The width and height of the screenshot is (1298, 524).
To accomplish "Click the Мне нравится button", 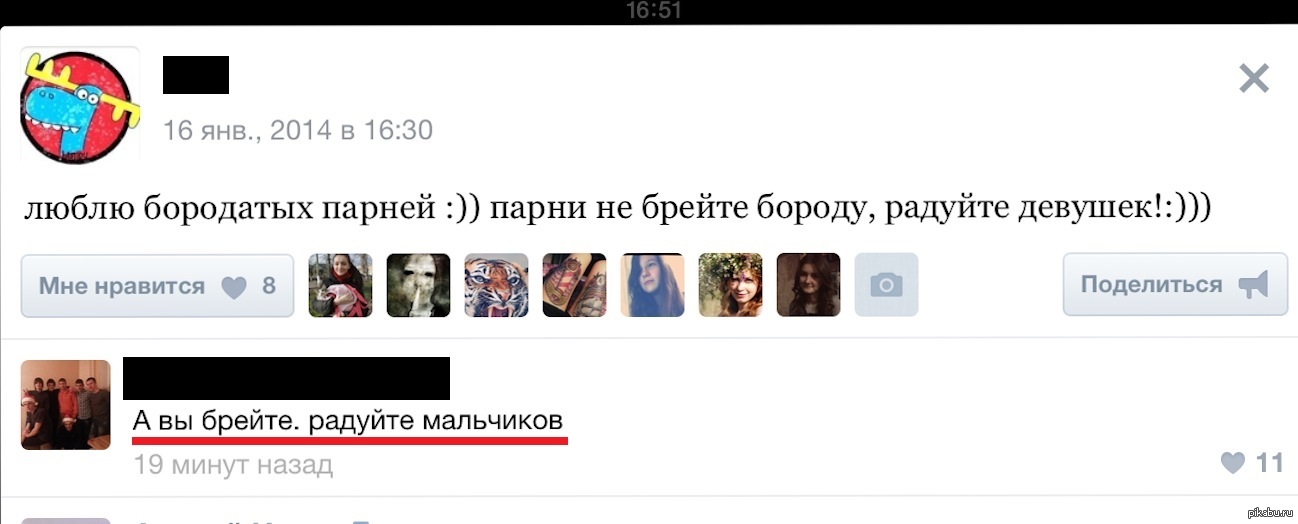I will pos(157,286).
